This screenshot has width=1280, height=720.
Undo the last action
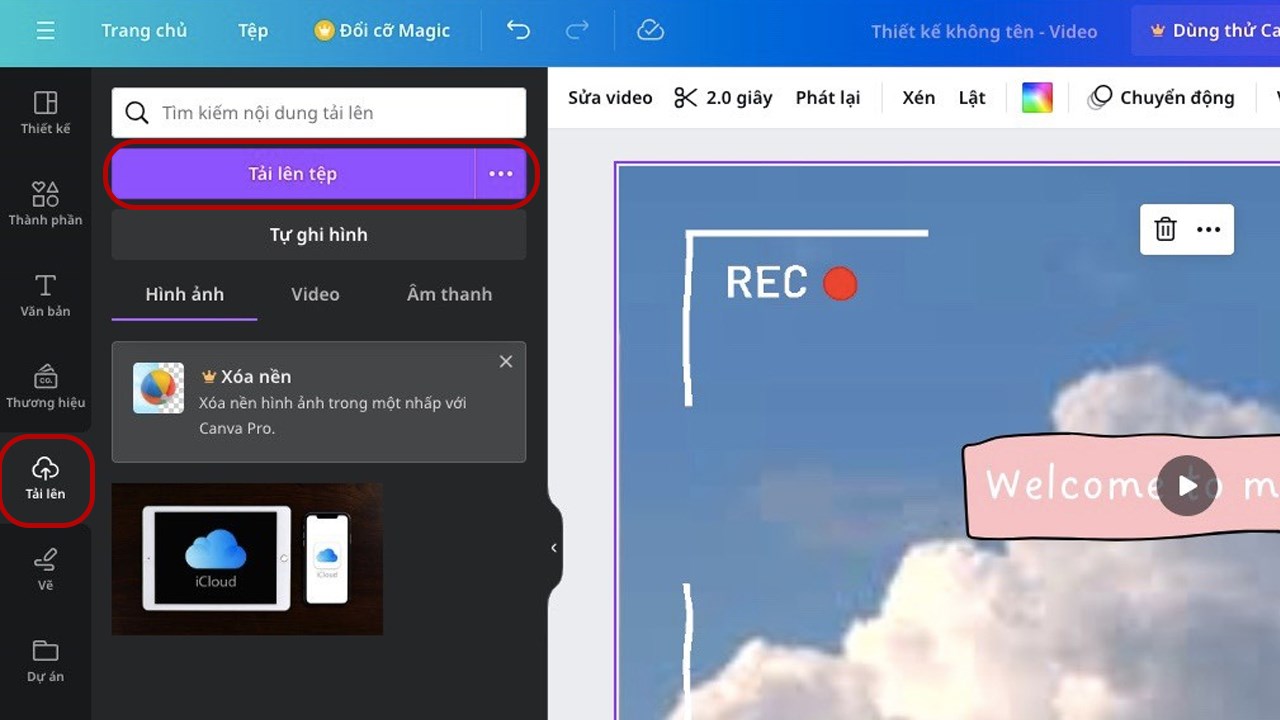point(518,31)
